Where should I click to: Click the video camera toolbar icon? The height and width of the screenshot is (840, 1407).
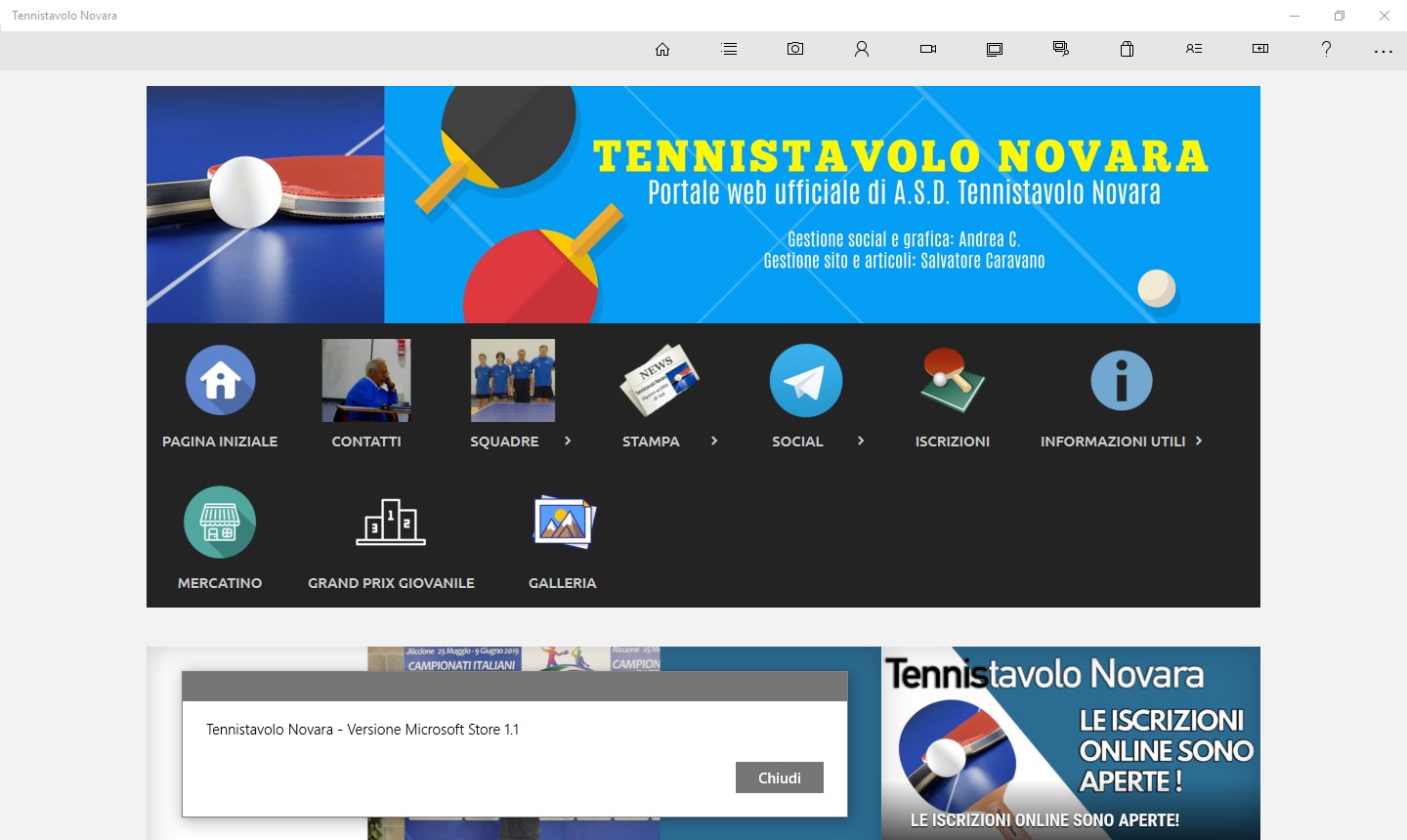click(x=928, y=49)
